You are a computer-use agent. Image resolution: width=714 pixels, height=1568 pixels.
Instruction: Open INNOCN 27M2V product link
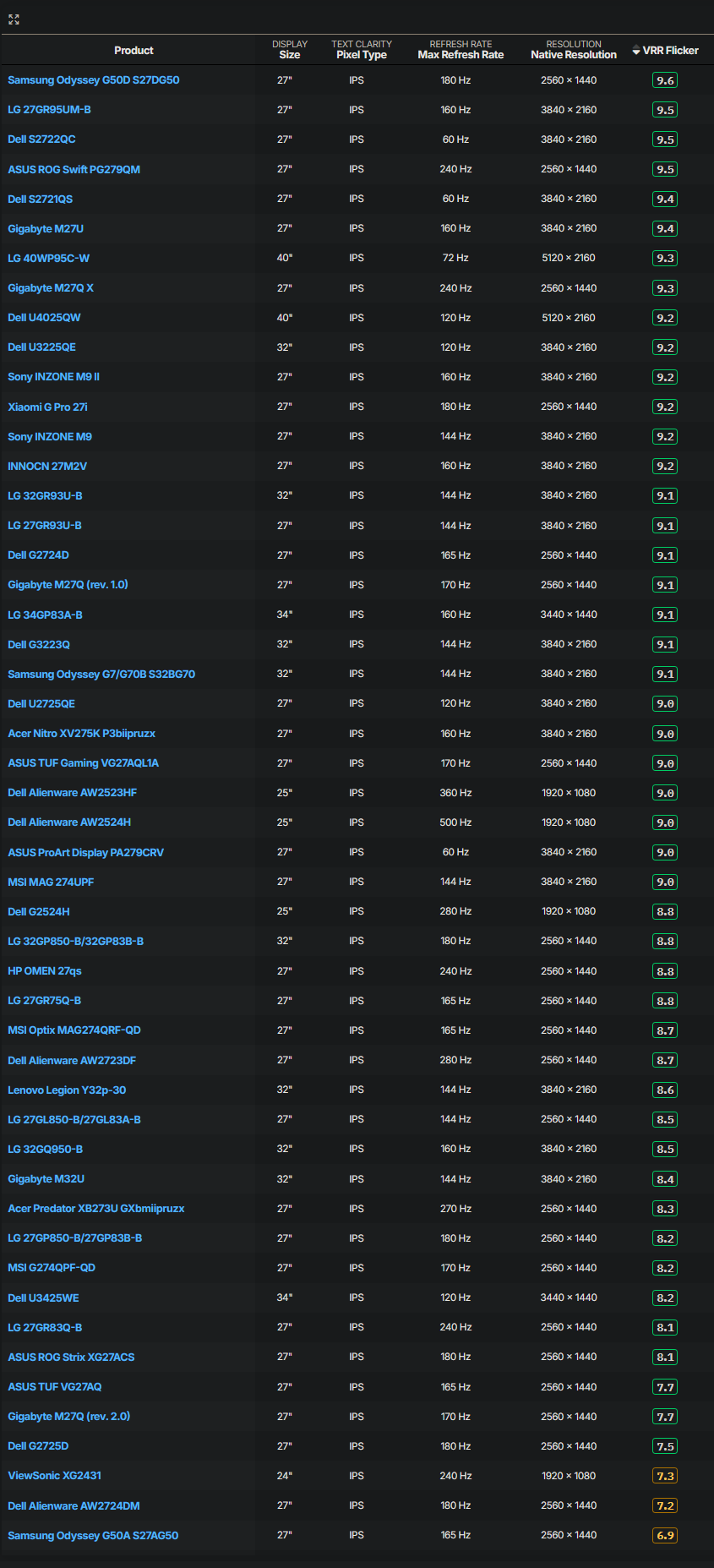coord(47,466)
